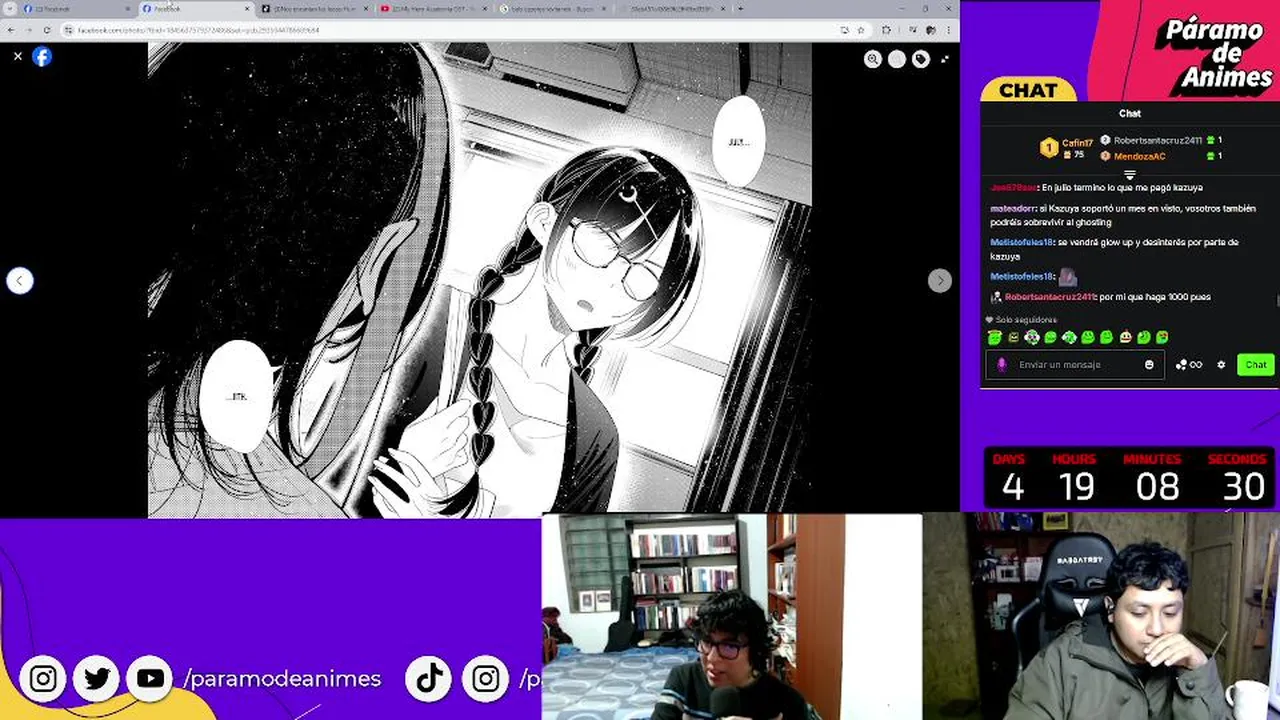Go to the previous photo arrow
Viewport: 1280px width, 720px height.
tap(20, 281)
